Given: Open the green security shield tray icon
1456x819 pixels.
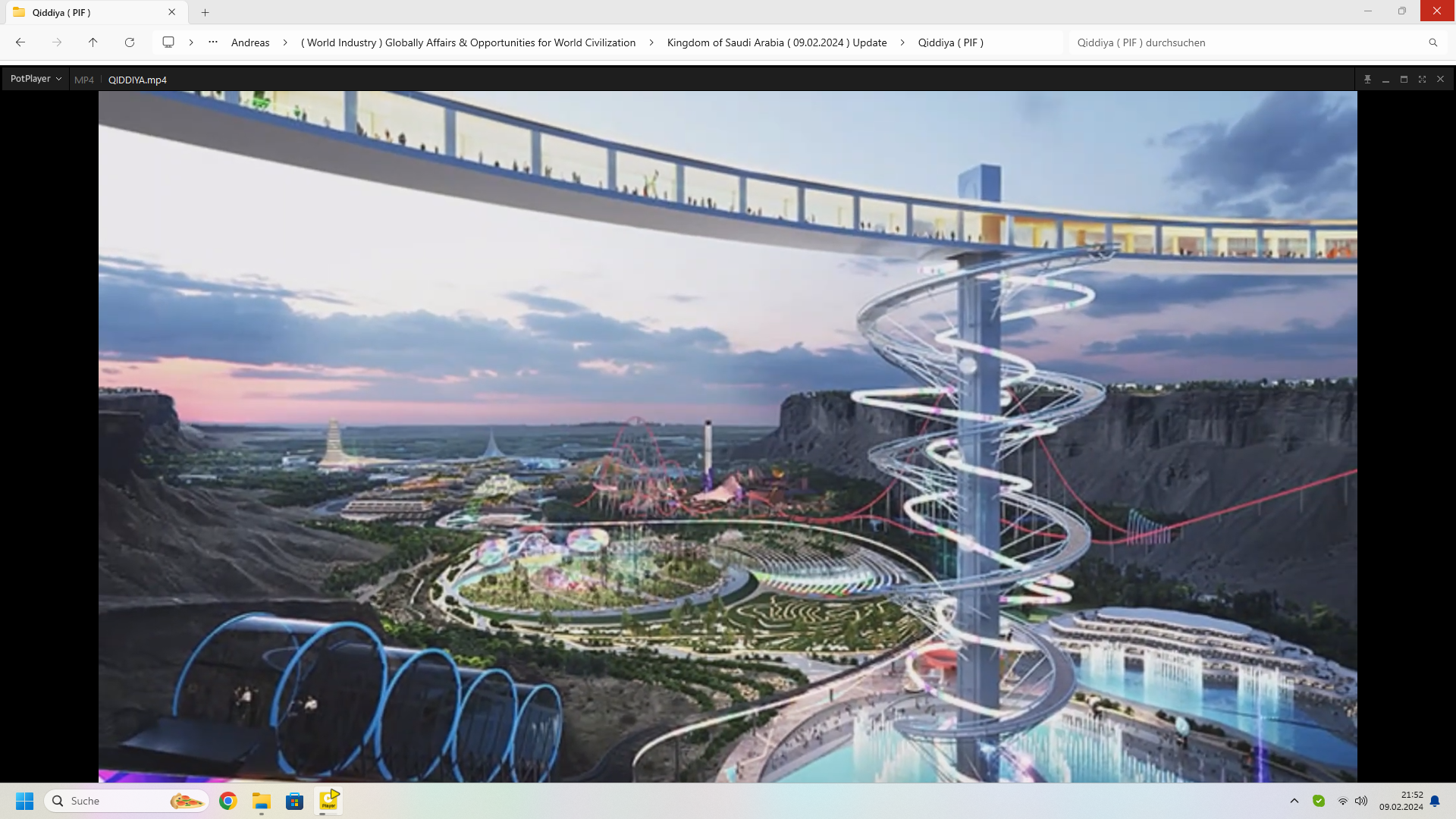Looking at the screenshot, I should pos(1319,801).
